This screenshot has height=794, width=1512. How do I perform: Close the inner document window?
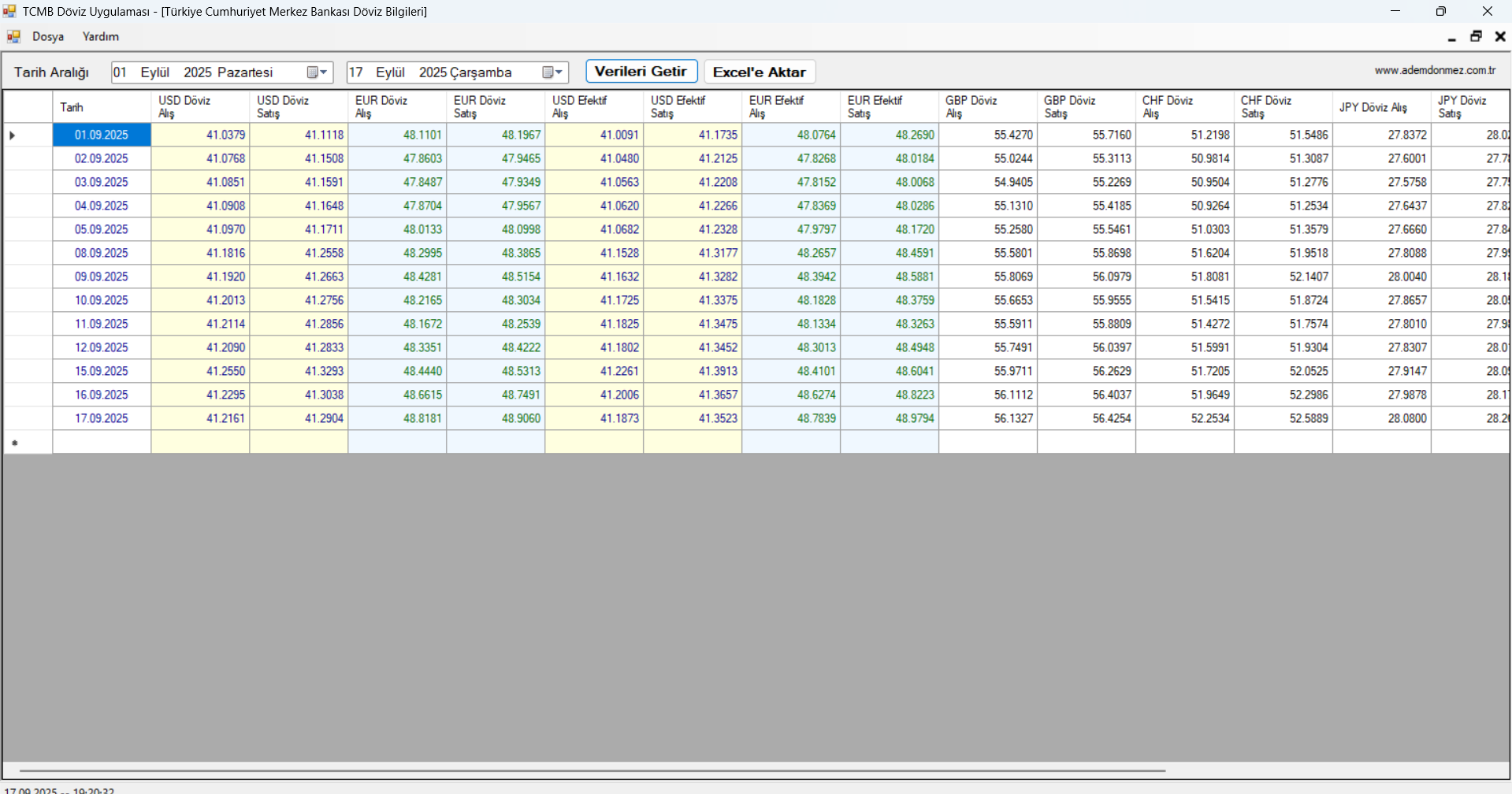1500,36
